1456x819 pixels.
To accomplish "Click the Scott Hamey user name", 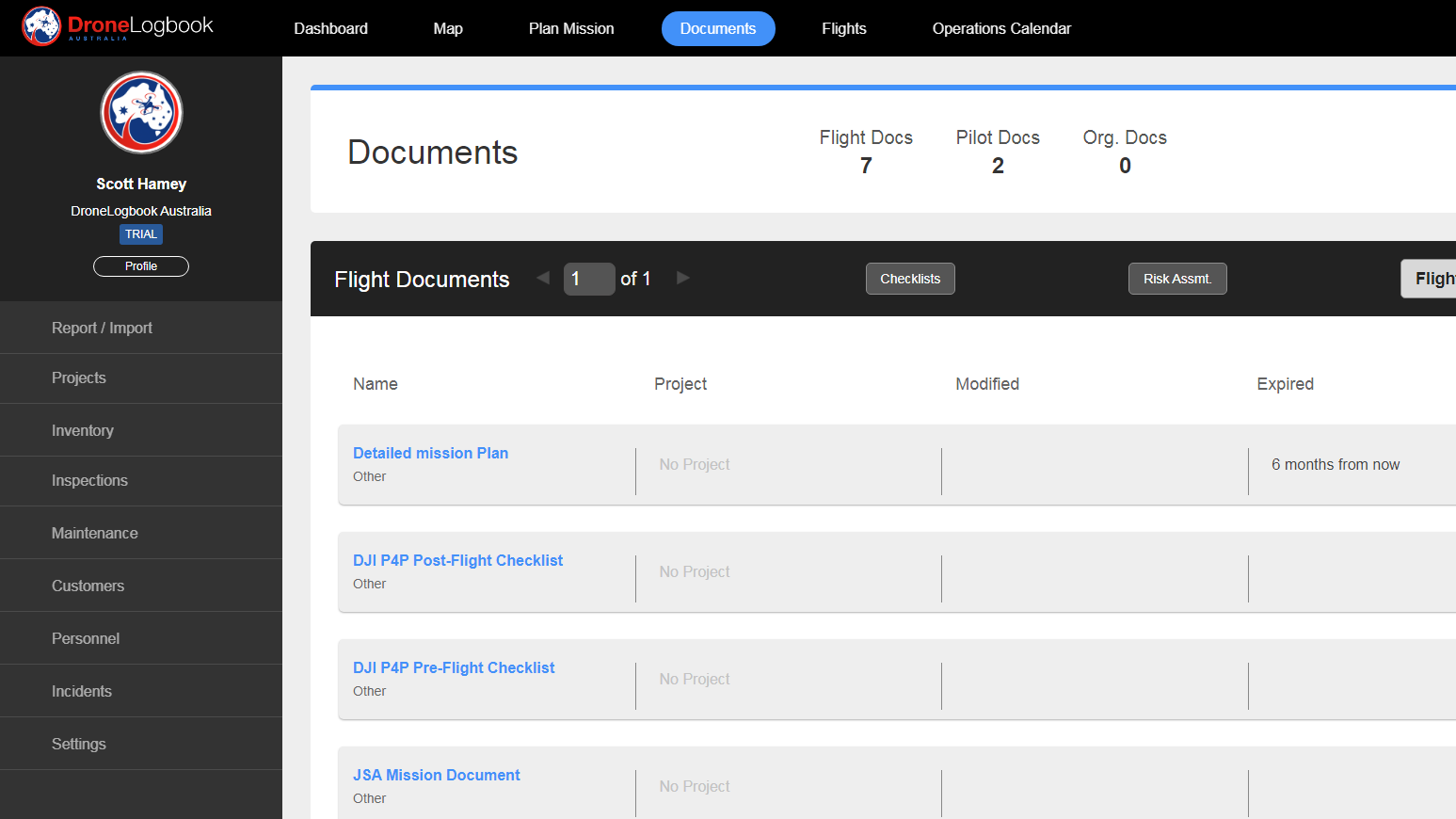I will pyautogui.click(x=141, y=184).
